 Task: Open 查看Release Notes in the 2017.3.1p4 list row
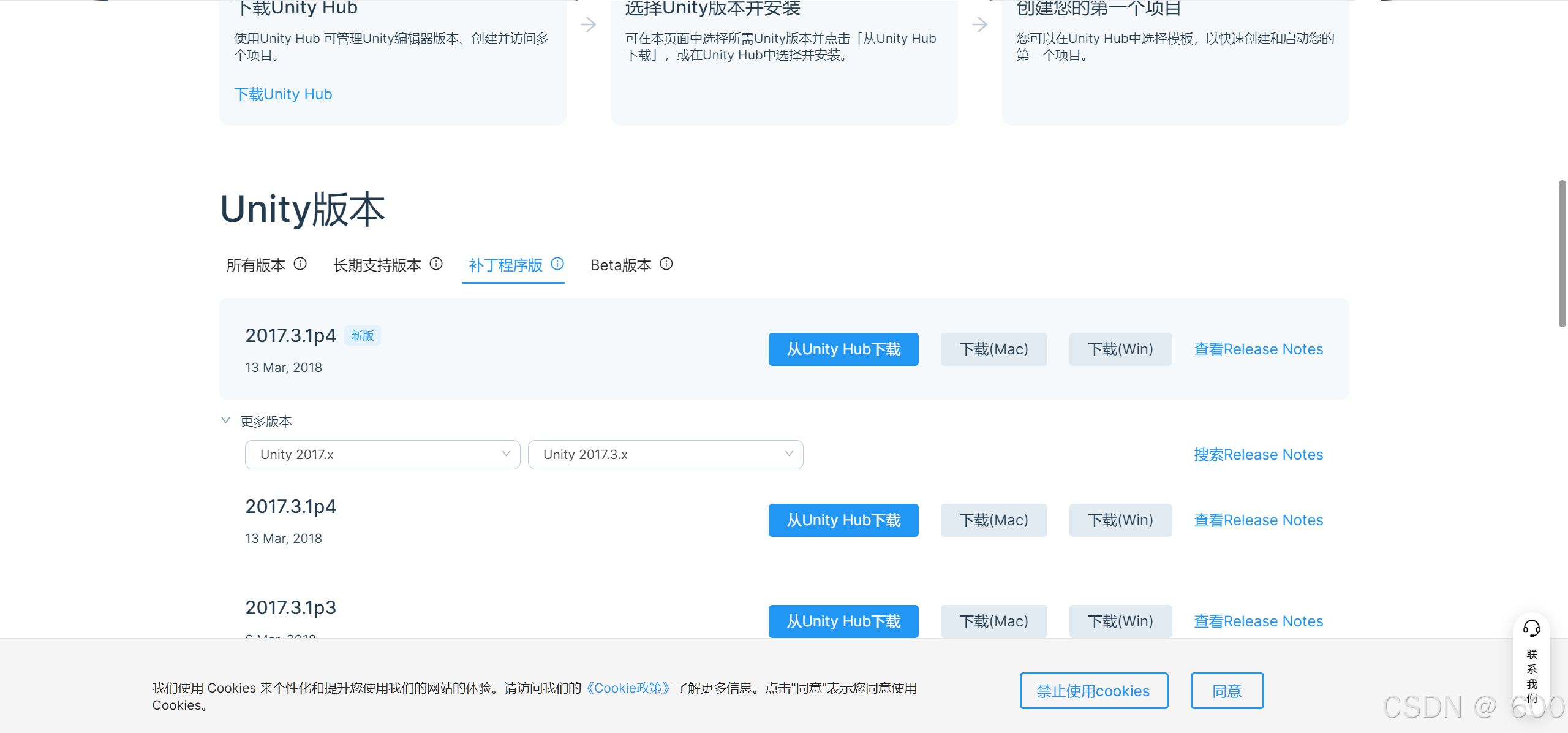point(1259,520)
